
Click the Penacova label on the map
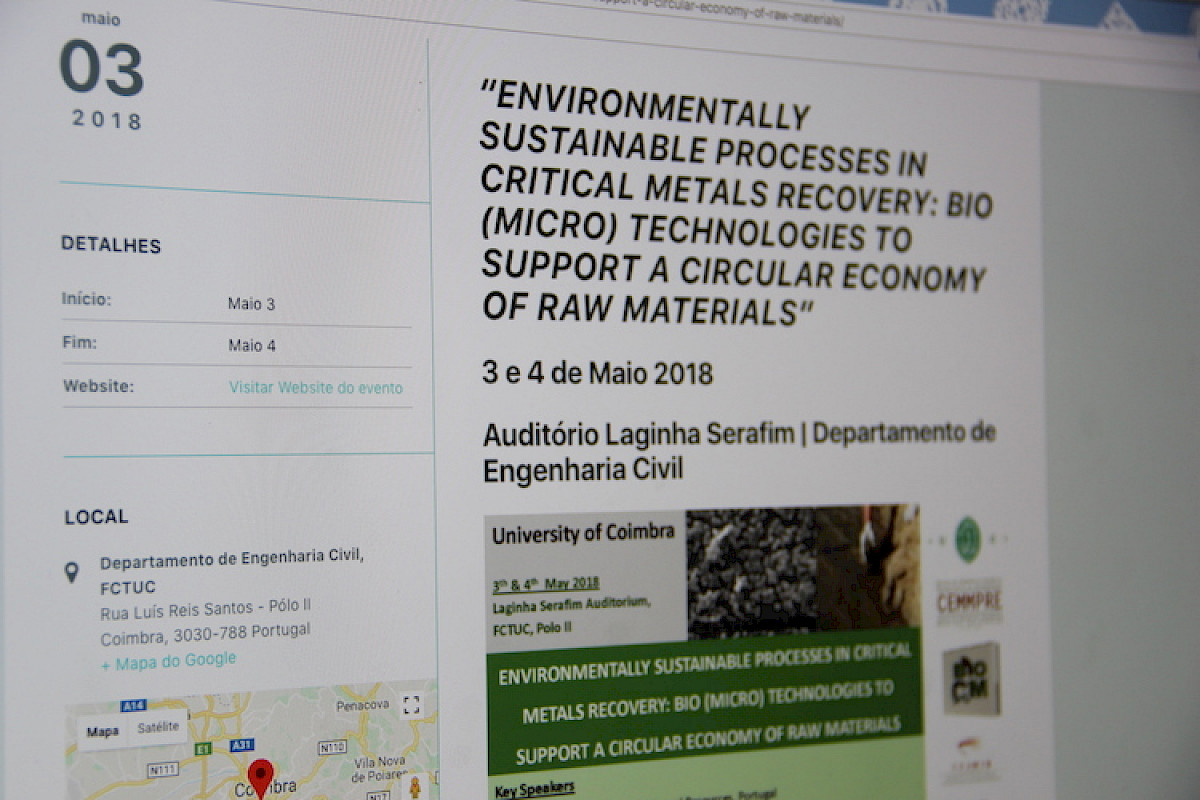pos(362,705)
